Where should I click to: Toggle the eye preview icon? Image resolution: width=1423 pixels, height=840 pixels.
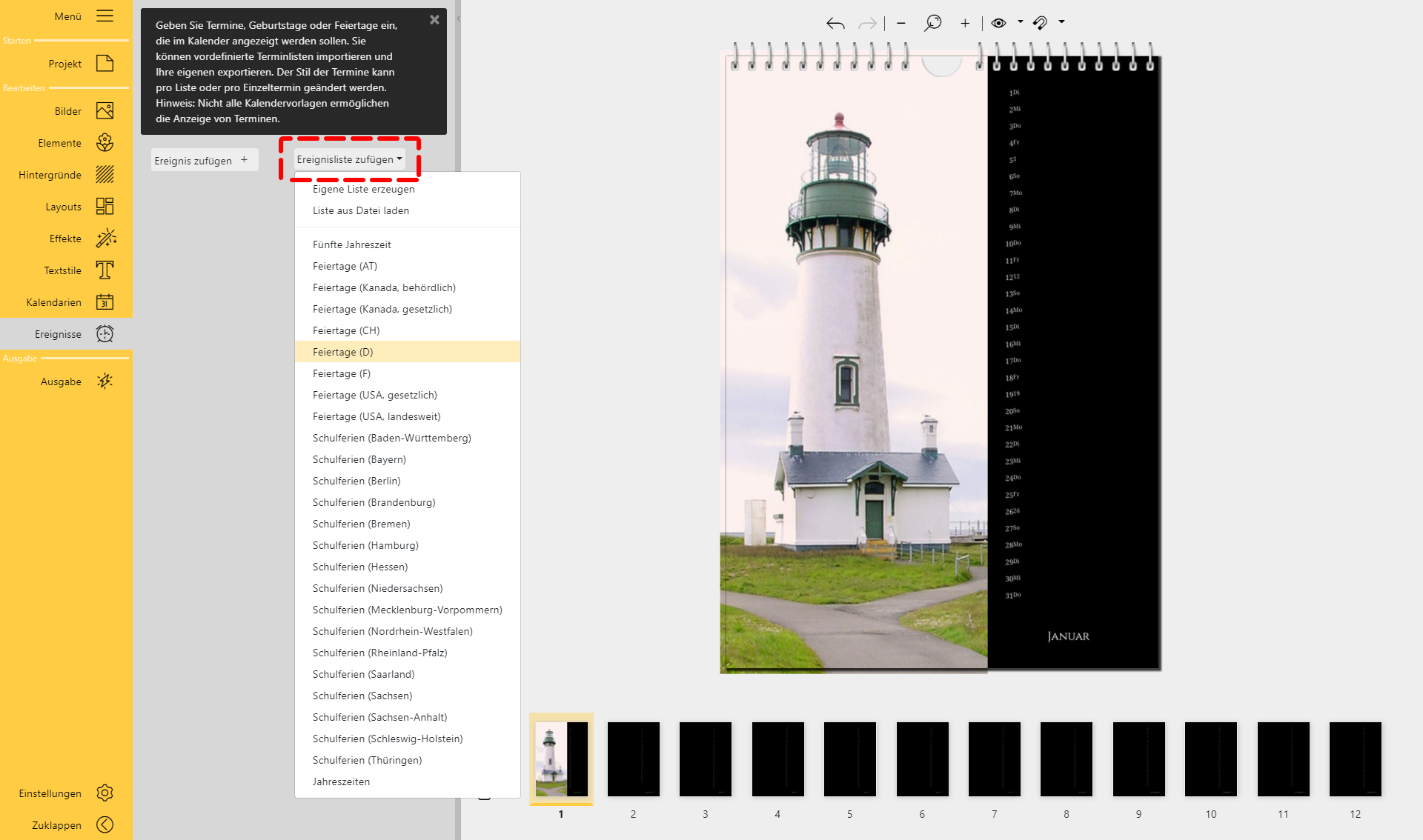pos(998,23)
